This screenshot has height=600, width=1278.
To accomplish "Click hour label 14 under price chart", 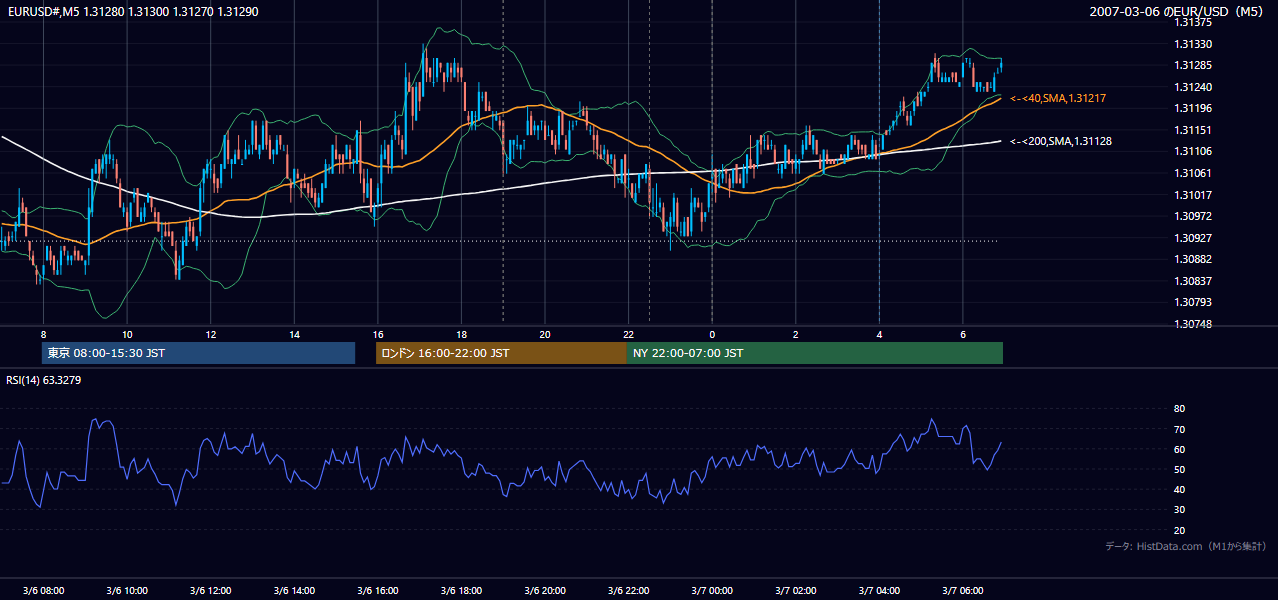I will pos(294,334).
